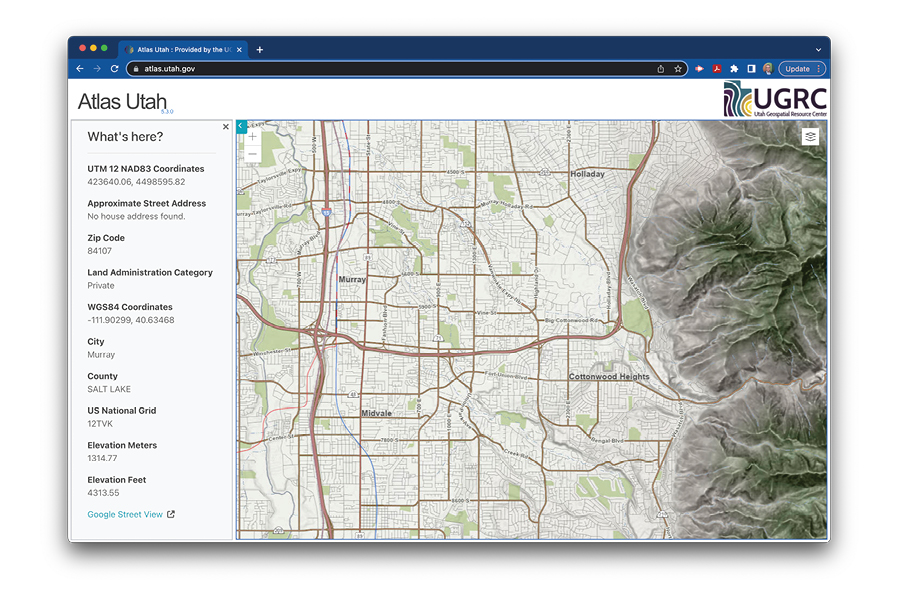Select the WGS84 value -111.90299, 40.63468
This screenshot has width=900, height=600.
131,320
